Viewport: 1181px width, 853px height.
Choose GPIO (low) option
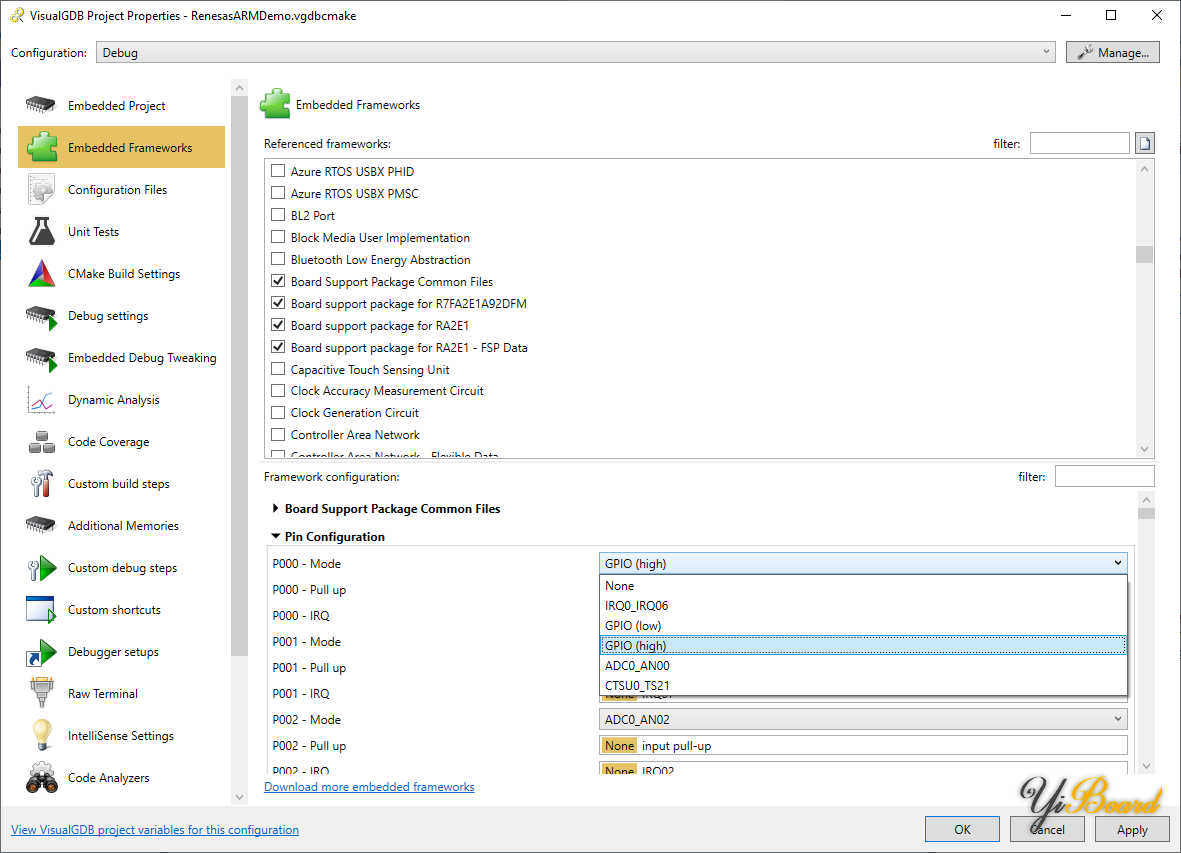(863, 626)
